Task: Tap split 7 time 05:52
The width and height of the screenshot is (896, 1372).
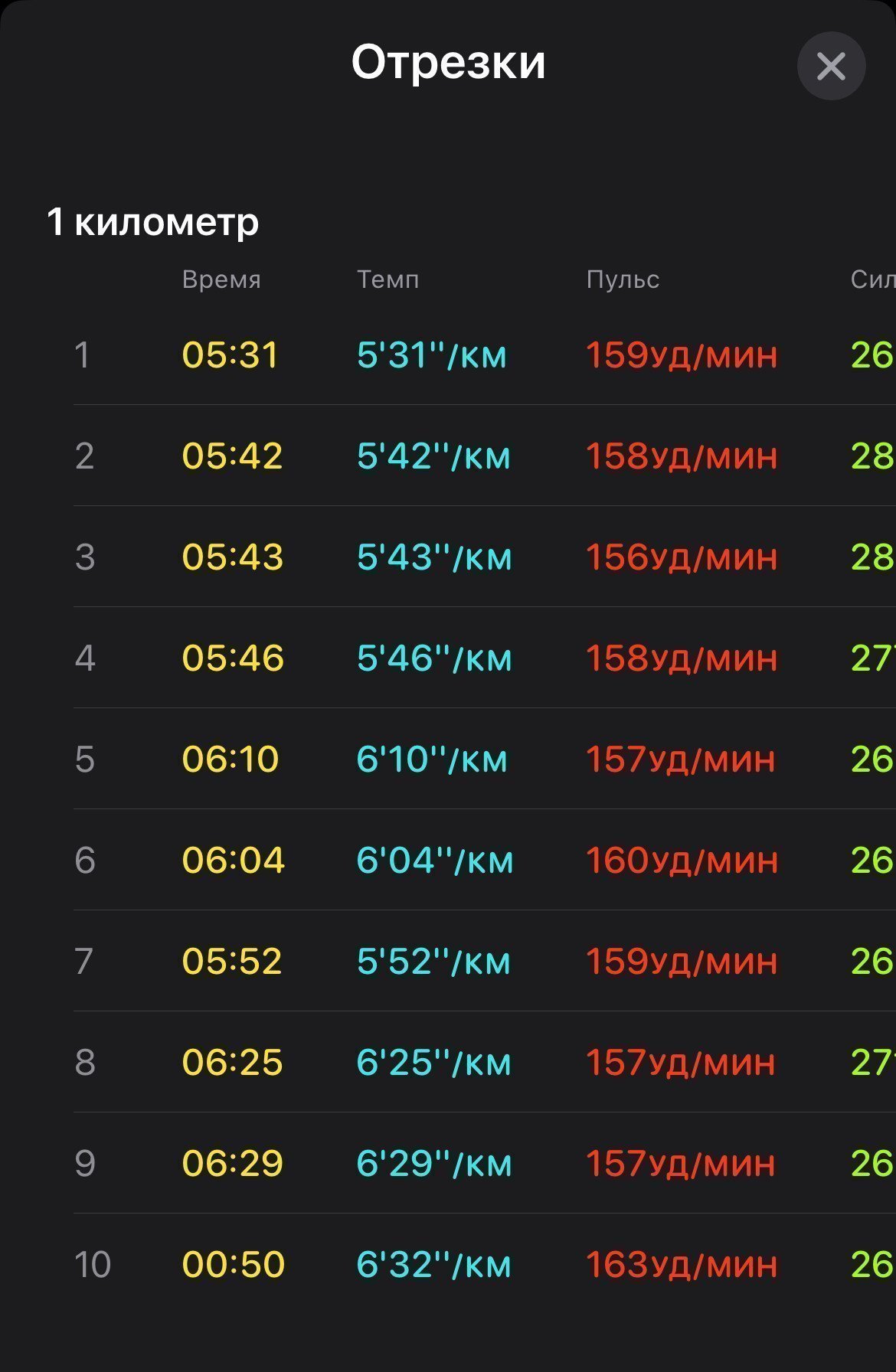Action: (232, 962)
